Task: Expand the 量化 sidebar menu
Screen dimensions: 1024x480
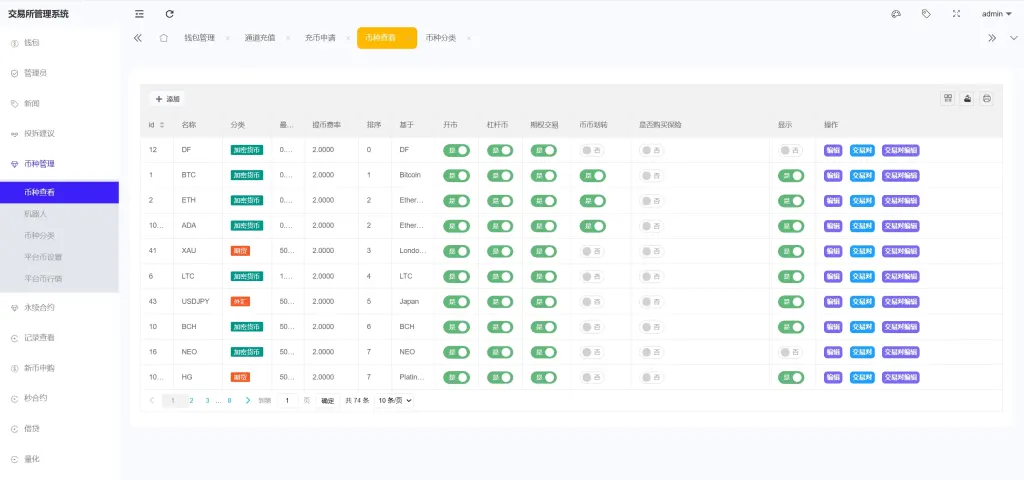Action: click(59, 459)
